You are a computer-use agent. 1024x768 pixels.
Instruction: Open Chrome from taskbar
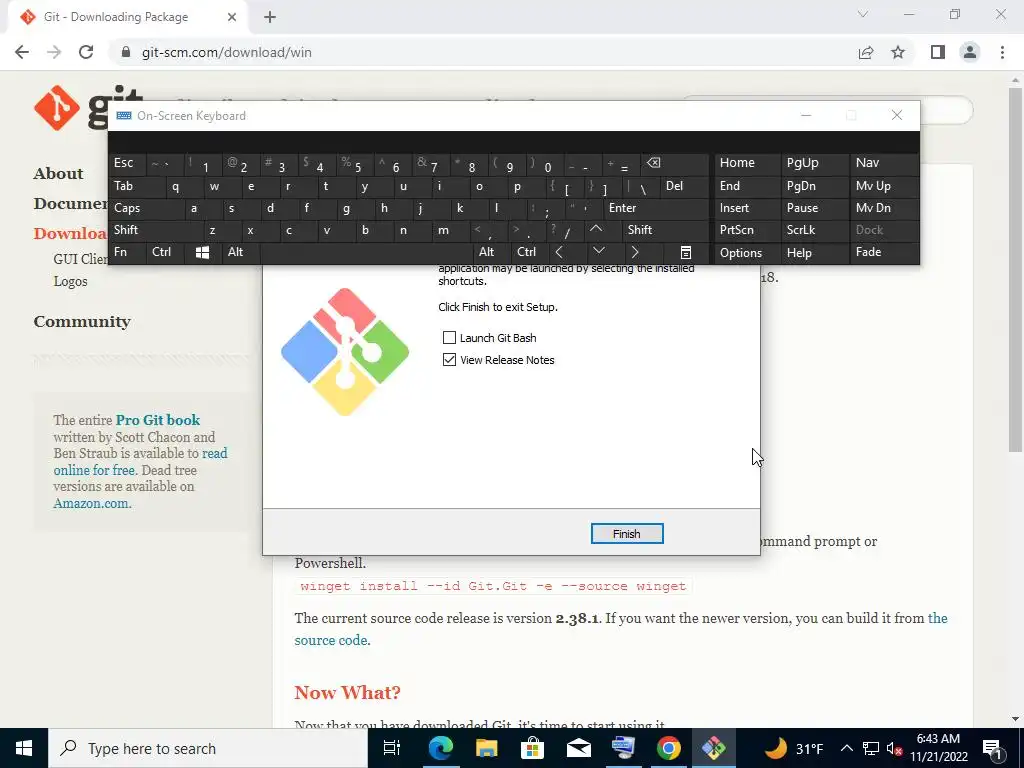coord(669,748)
